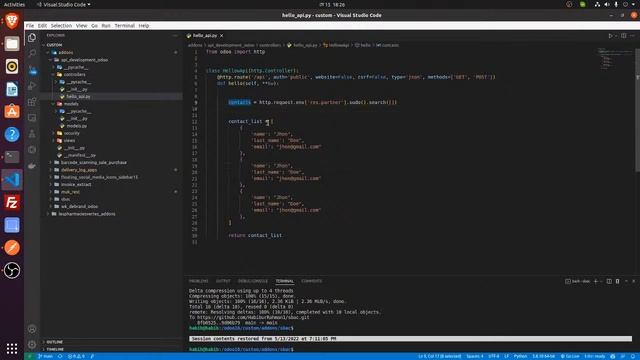
Task: Open the Docker view in activity bar
Action: click(x=32, y=166)
